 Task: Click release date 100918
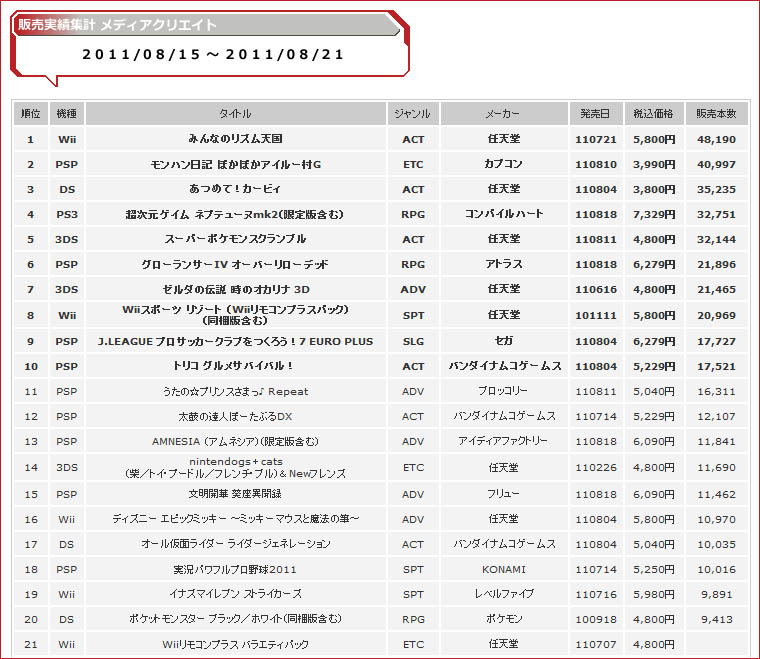pyautogui.click(x=596, y=619)
